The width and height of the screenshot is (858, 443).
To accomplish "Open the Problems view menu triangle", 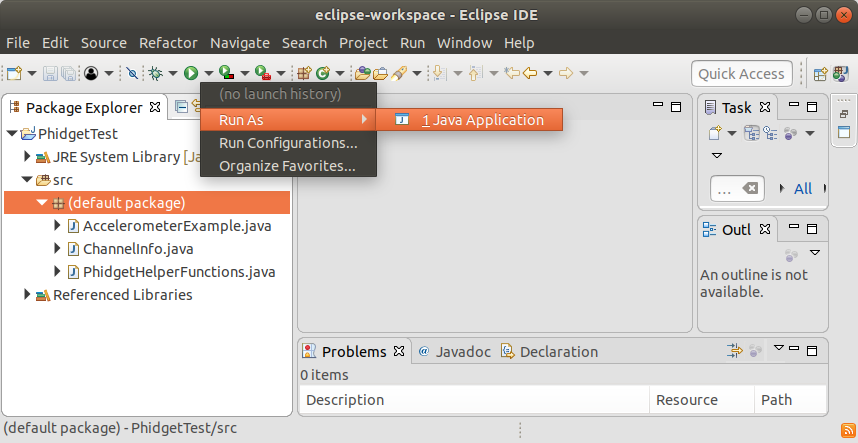I will (x=779, y=348).
